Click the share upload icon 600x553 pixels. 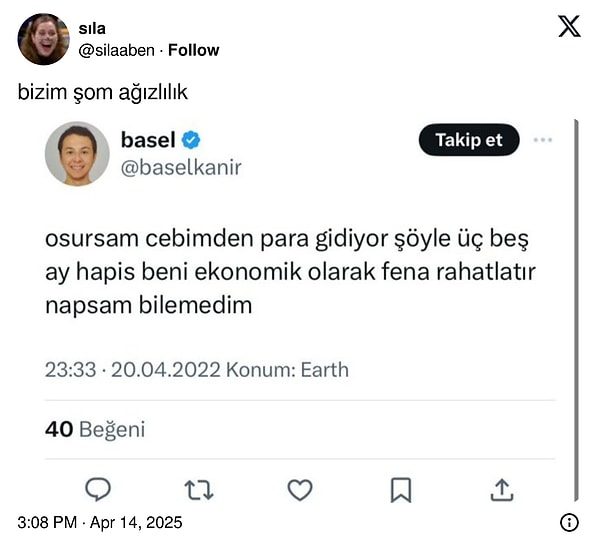tap(502, 489)
